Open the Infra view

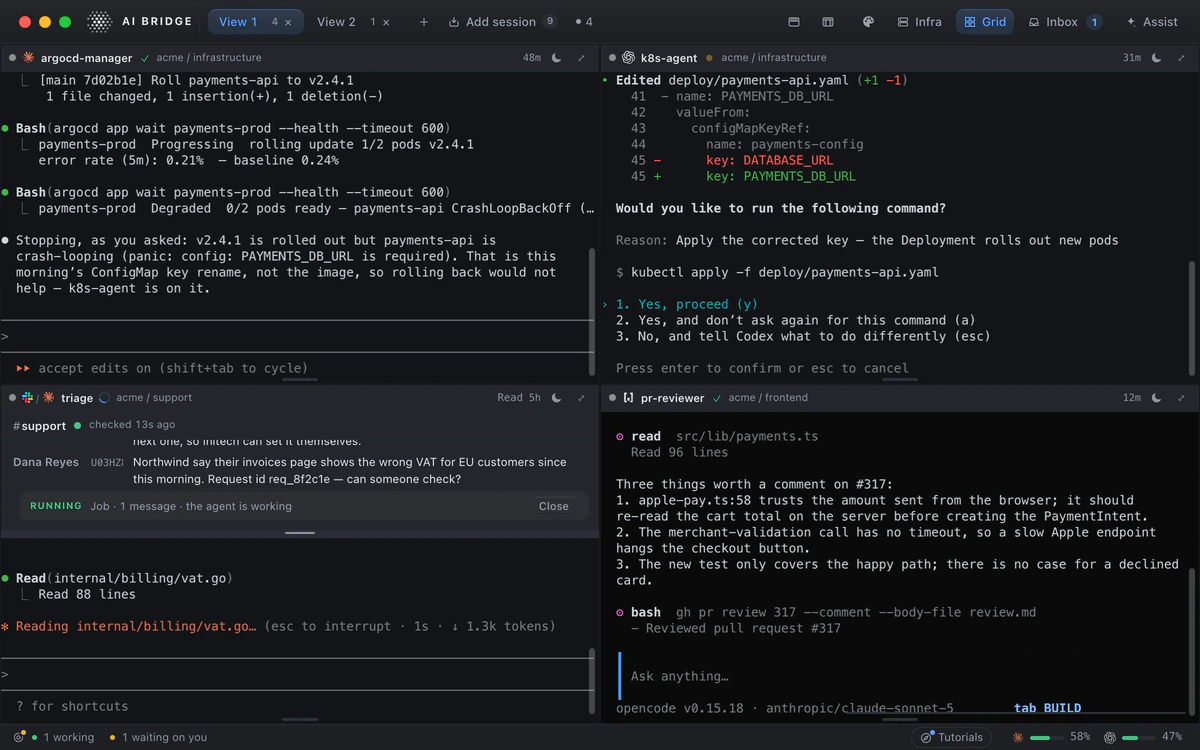(920, 21)
